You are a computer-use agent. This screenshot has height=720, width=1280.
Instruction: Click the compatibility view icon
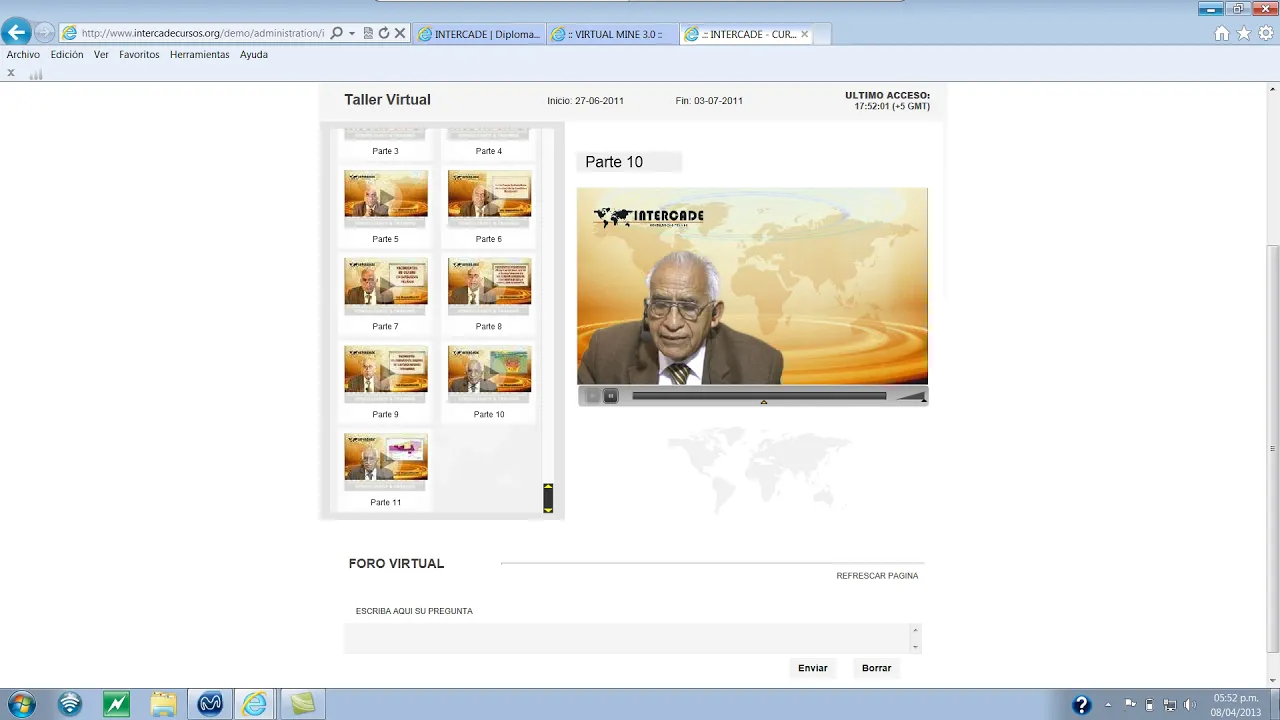coord(368,33)
